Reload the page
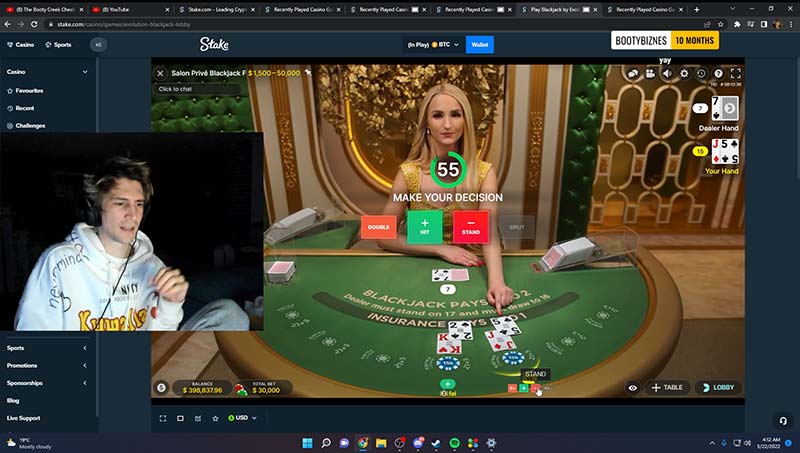The width and height of the screenshot is (800, 453). 34,24
